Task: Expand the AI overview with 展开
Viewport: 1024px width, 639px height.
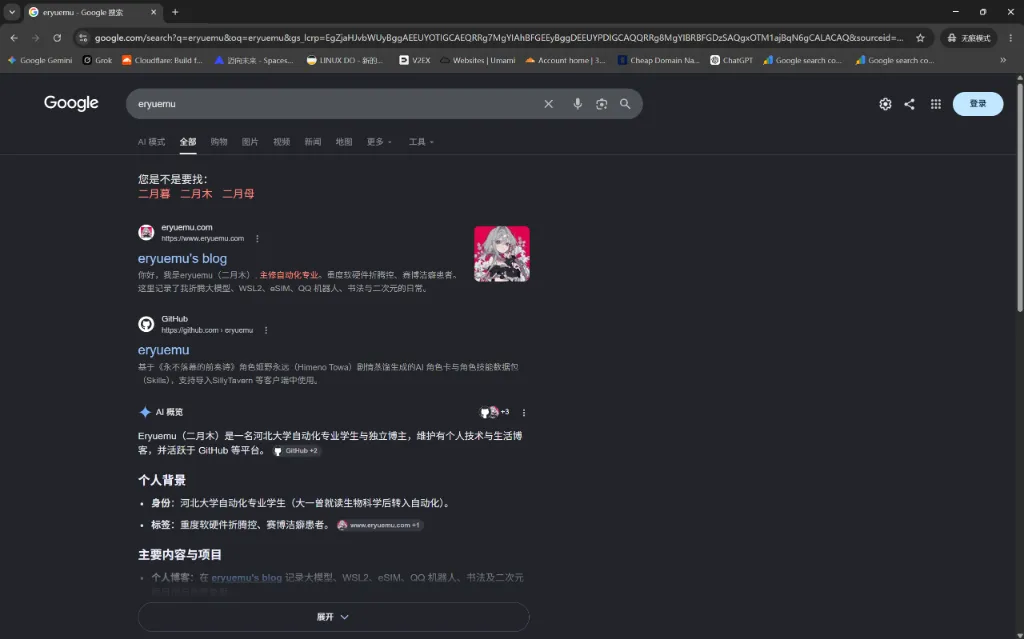Action: 333,617
